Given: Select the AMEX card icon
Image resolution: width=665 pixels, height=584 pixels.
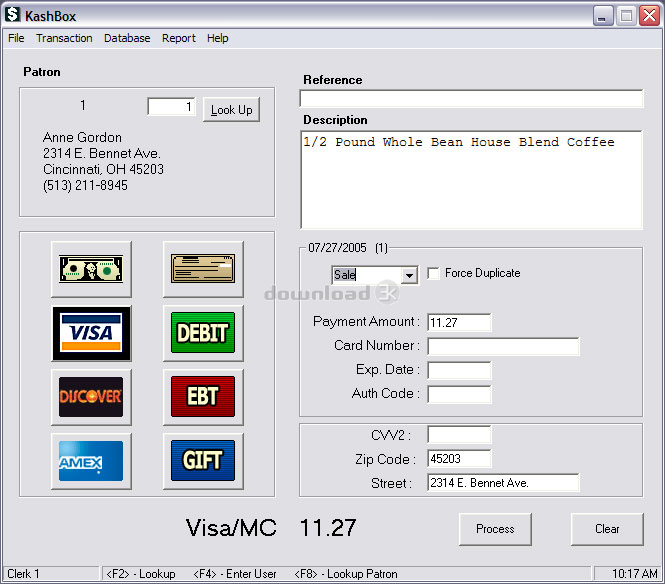Looking at the screenshot, I should pyautogui.click(x=91, y=461).
